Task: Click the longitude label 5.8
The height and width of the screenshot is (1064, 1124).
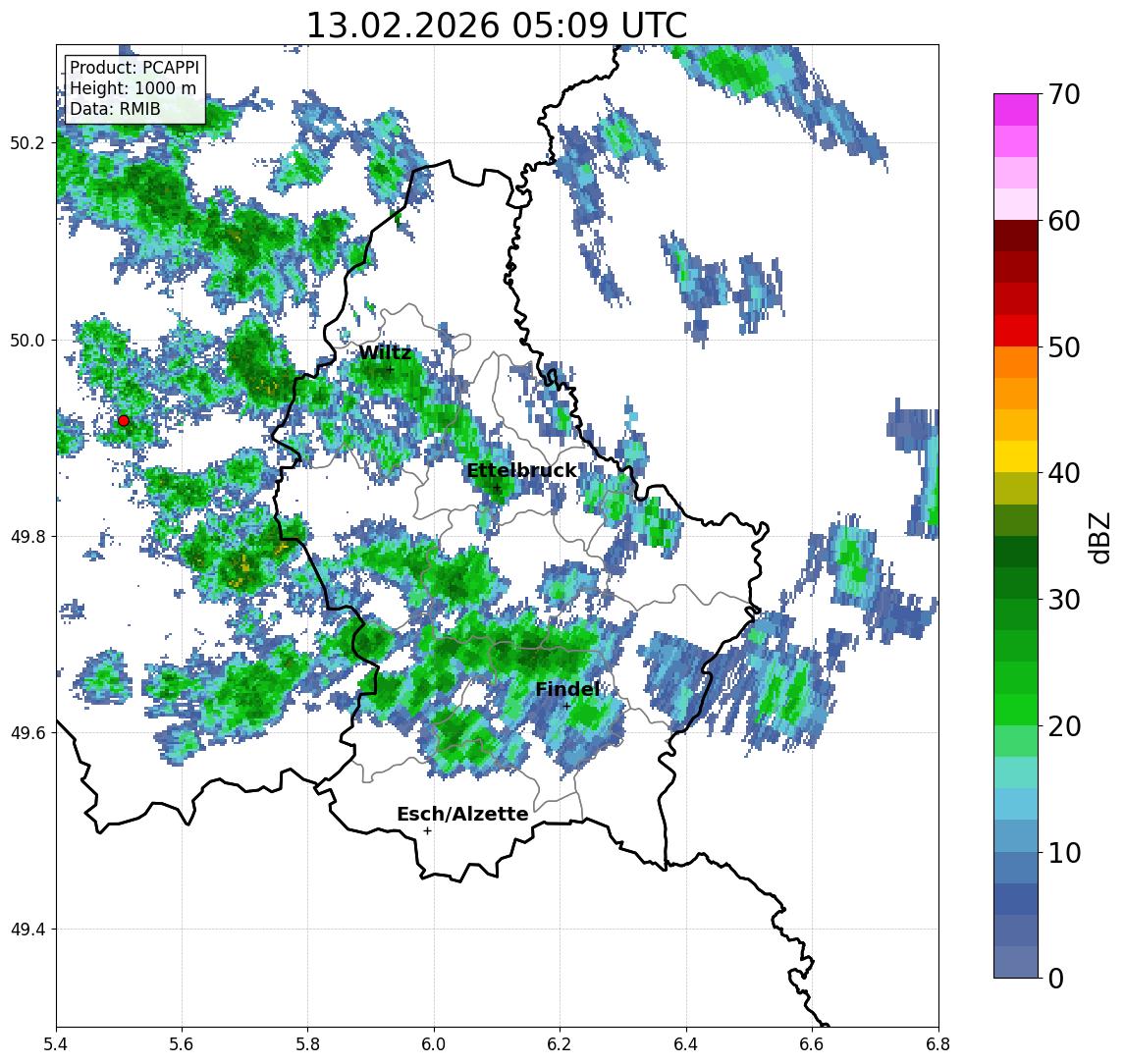Action: [307, 1044]
